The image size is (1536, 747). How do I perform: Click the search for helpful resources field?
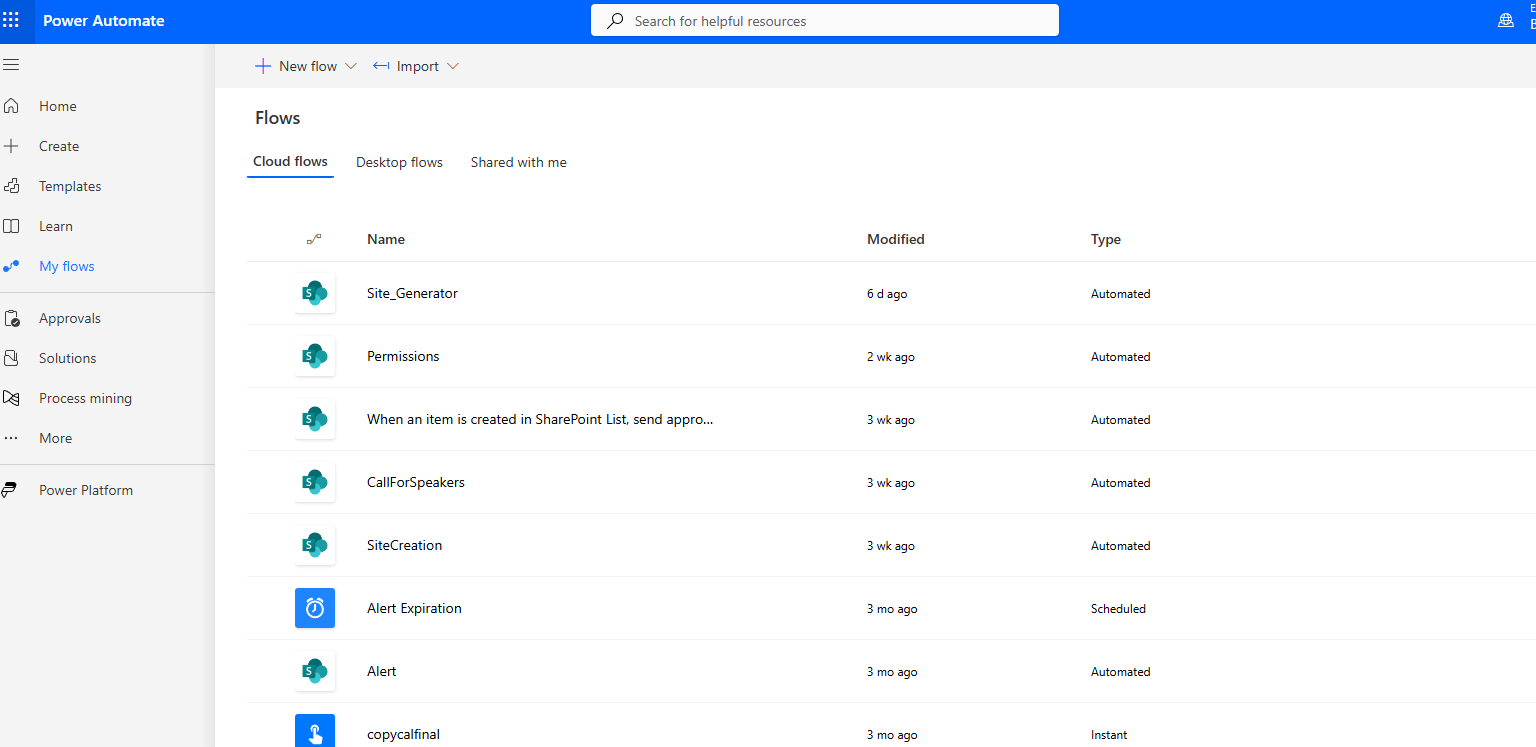click(x=824, y=21)
